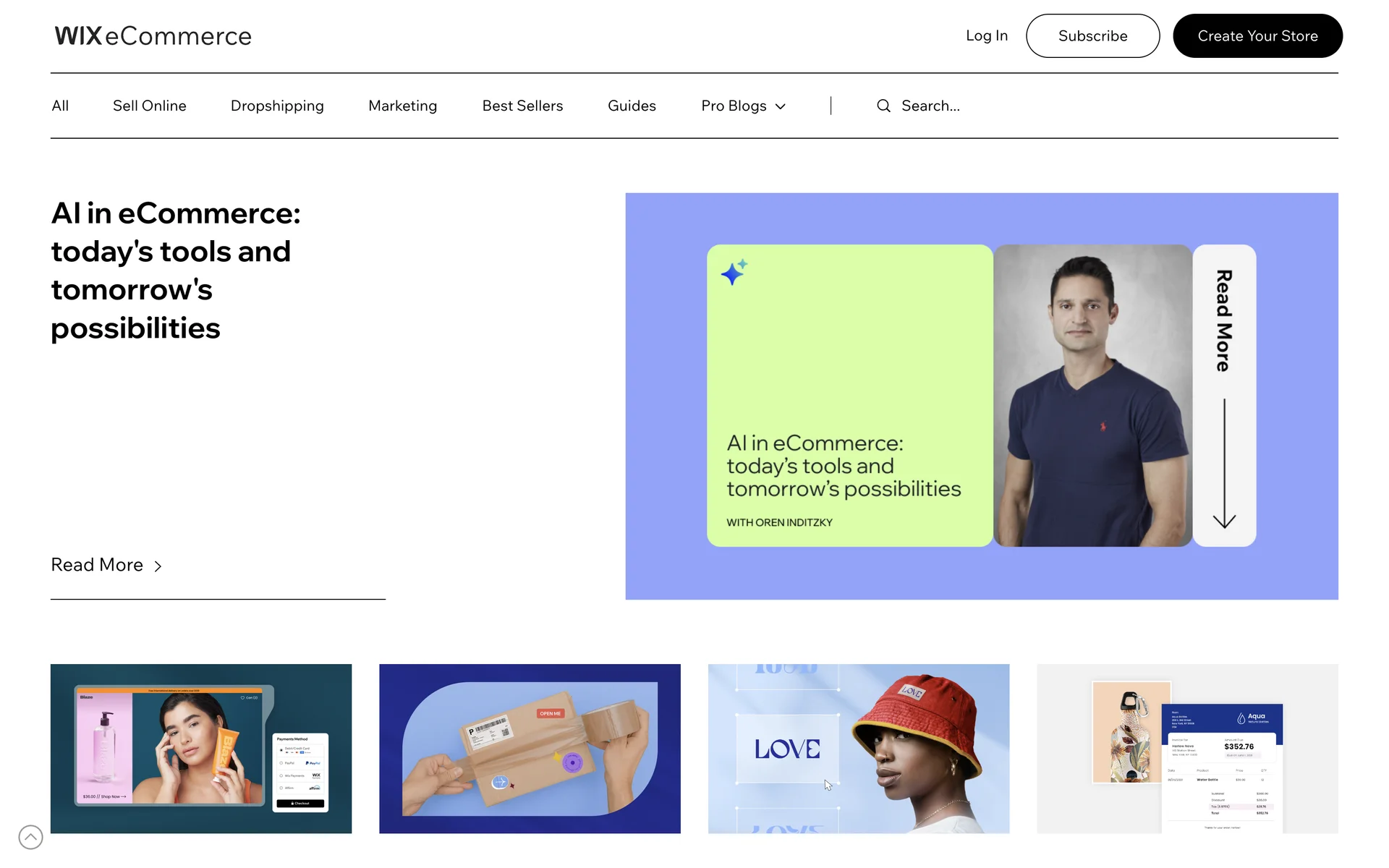Click the chevron beside Read More link
Image resolution: width=1389 pixels, height=868 pixels.
158,566
